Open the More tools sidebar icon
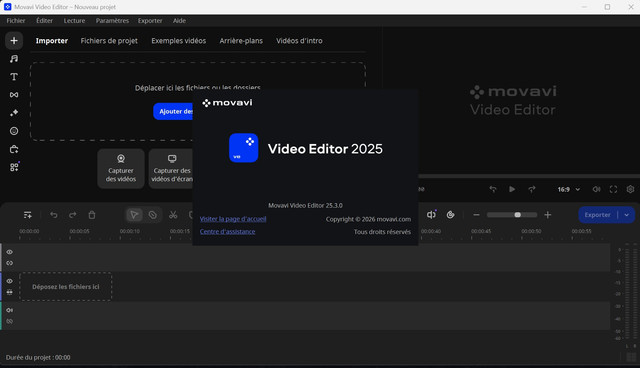Screen dimensions: 640x368 [x=14, y=167]
